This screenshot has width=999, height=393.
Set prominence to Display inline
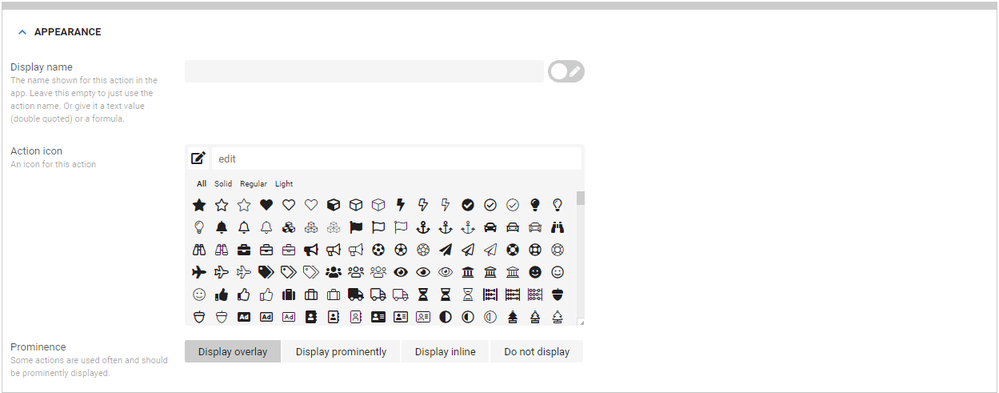click(x=445, y=352)
